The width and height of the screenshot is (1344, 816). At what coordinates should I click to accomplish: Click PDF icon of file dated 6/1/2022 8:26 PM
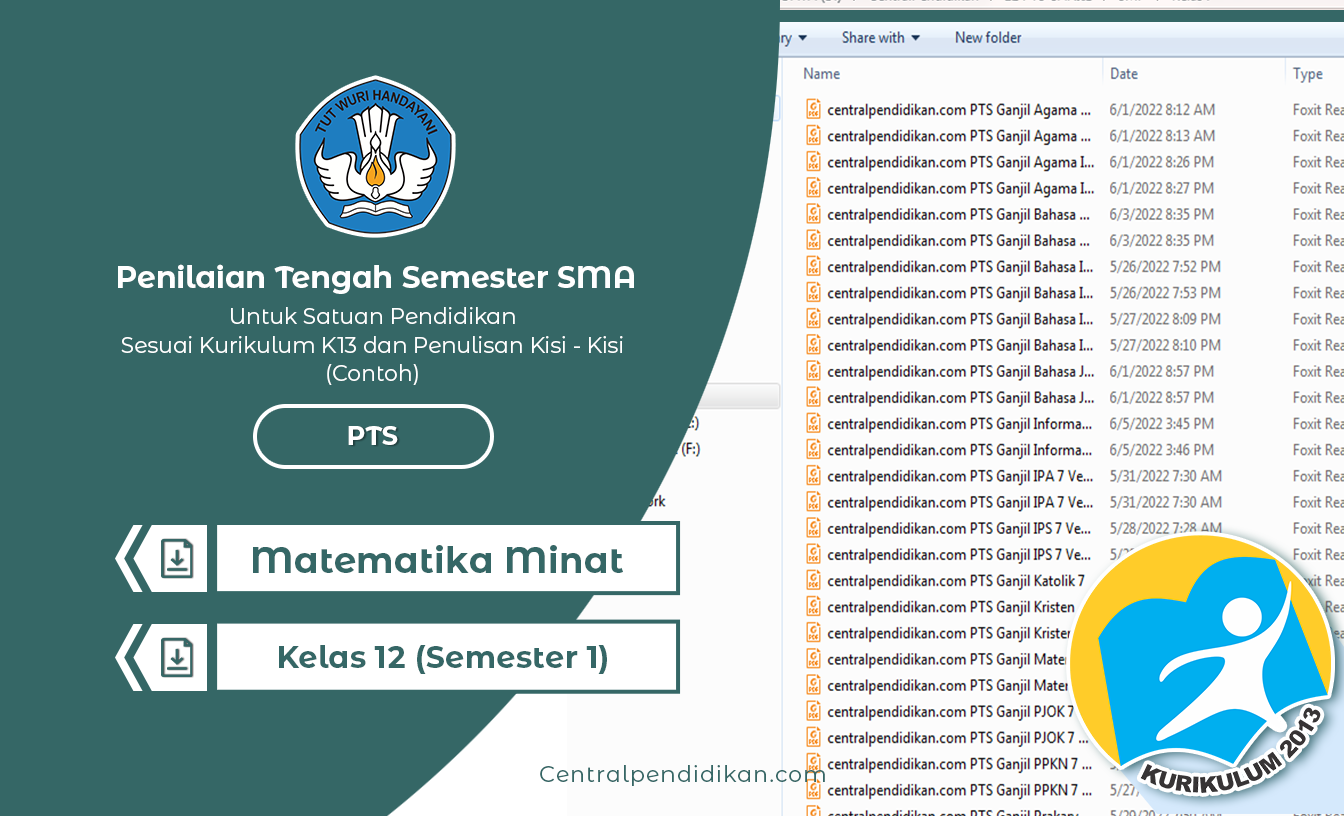[x=814, y=162]
